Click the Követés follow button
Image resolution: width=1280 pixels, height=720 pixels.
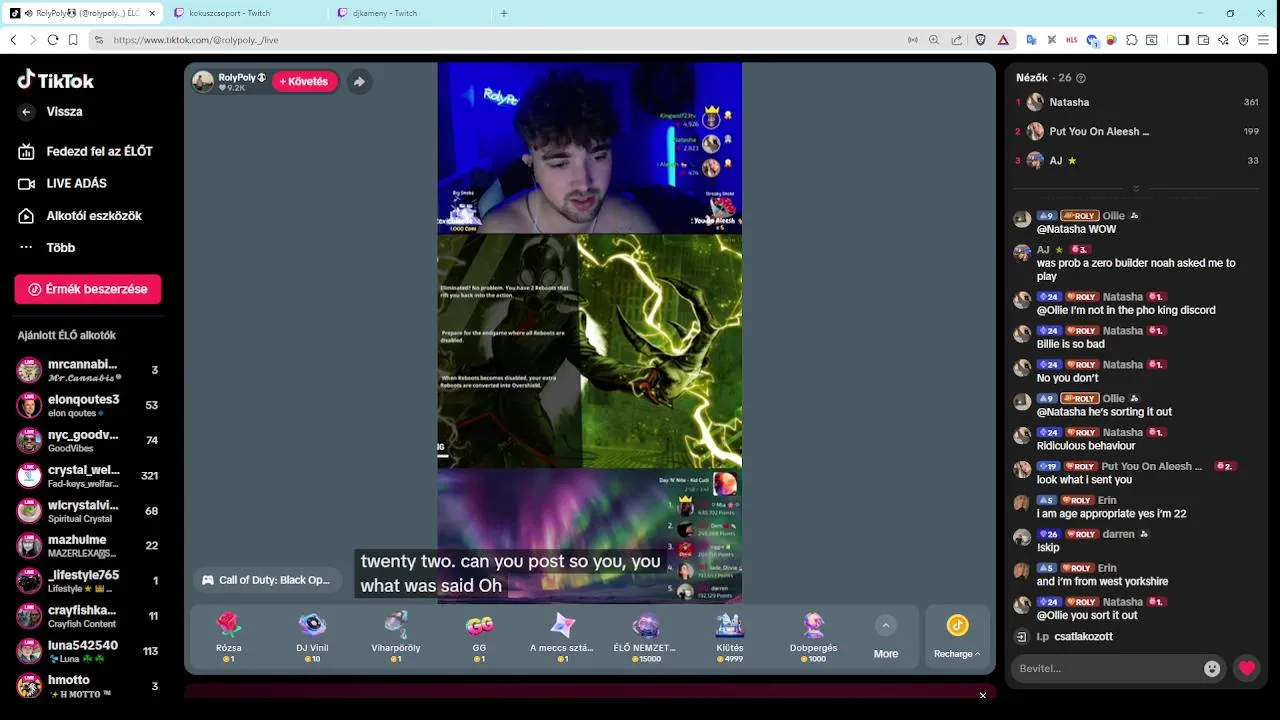click(304, 82)
